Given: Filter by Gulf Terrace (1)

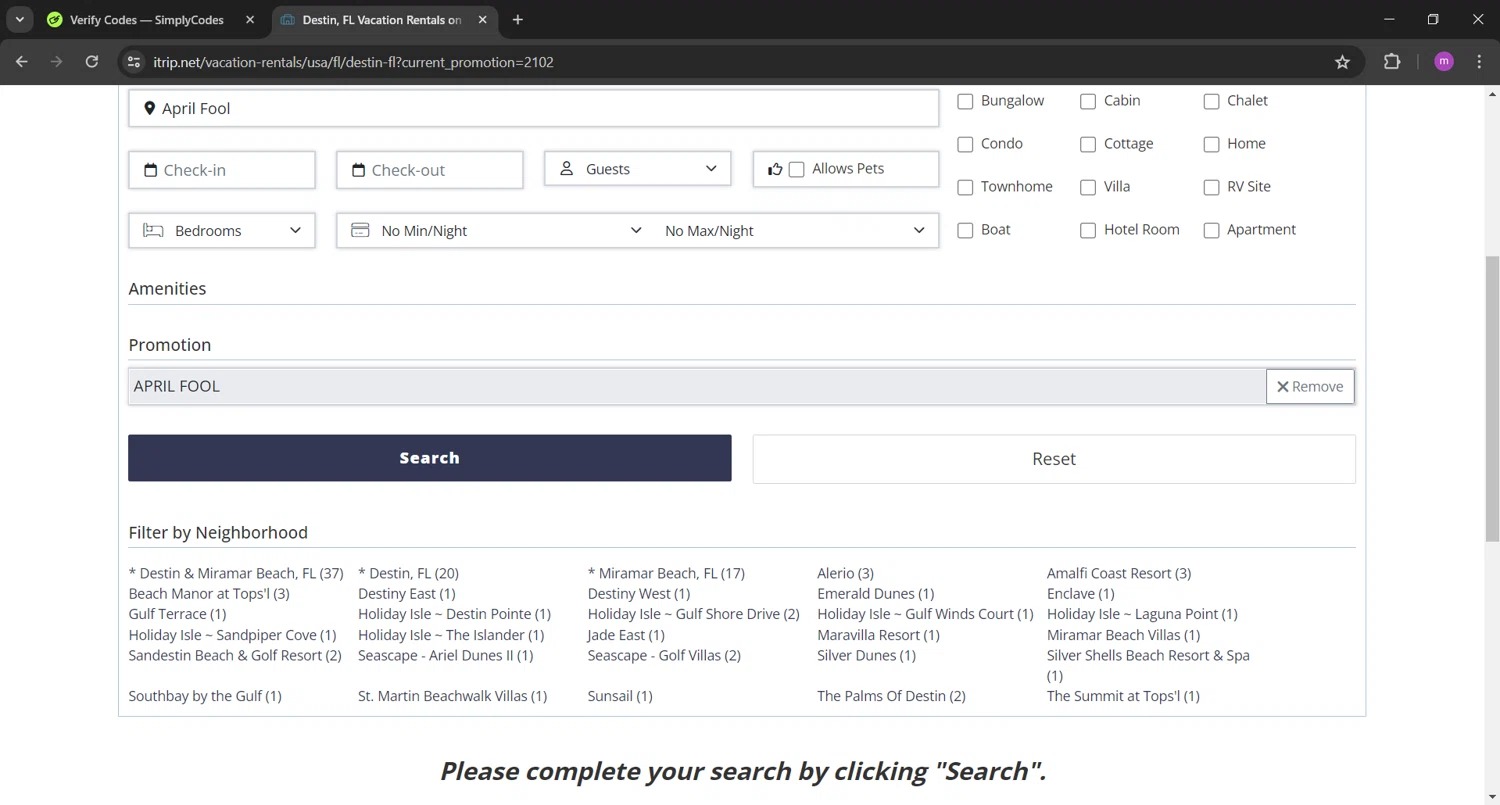Looking at the screenshot, I should point(178,614).
